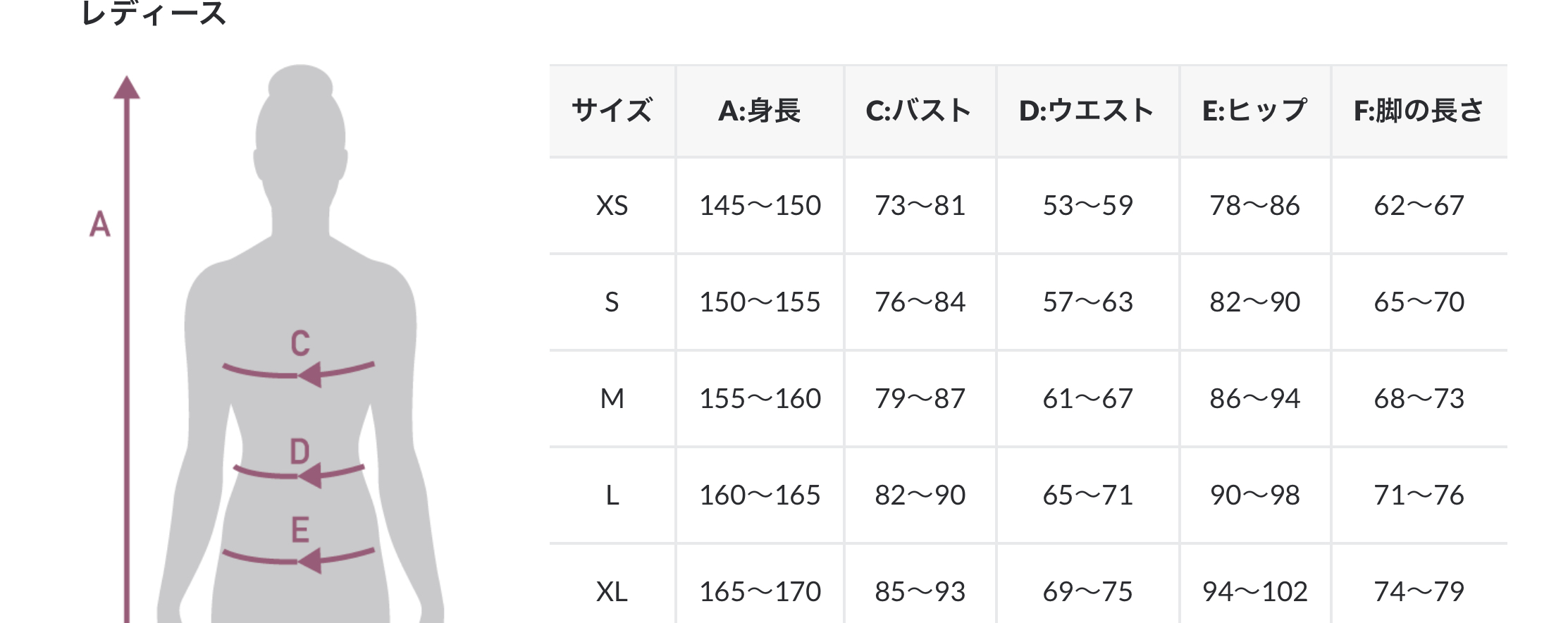Viewport: 1568px width, 623px height.
Task: Click the S size row label
Action: point(612,302)
